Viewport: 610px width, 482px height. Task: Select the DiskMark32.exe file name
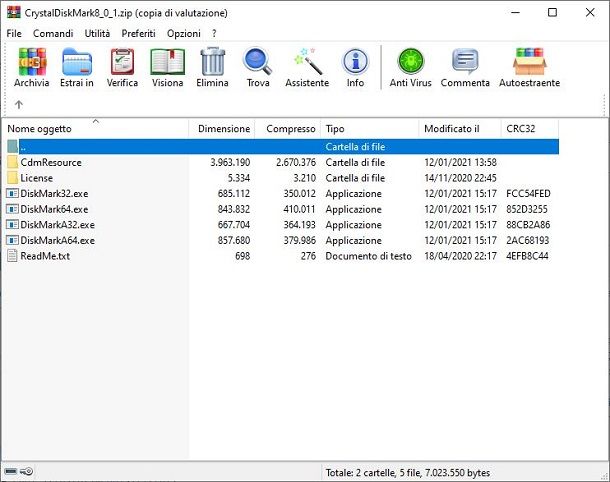point(54,193)
